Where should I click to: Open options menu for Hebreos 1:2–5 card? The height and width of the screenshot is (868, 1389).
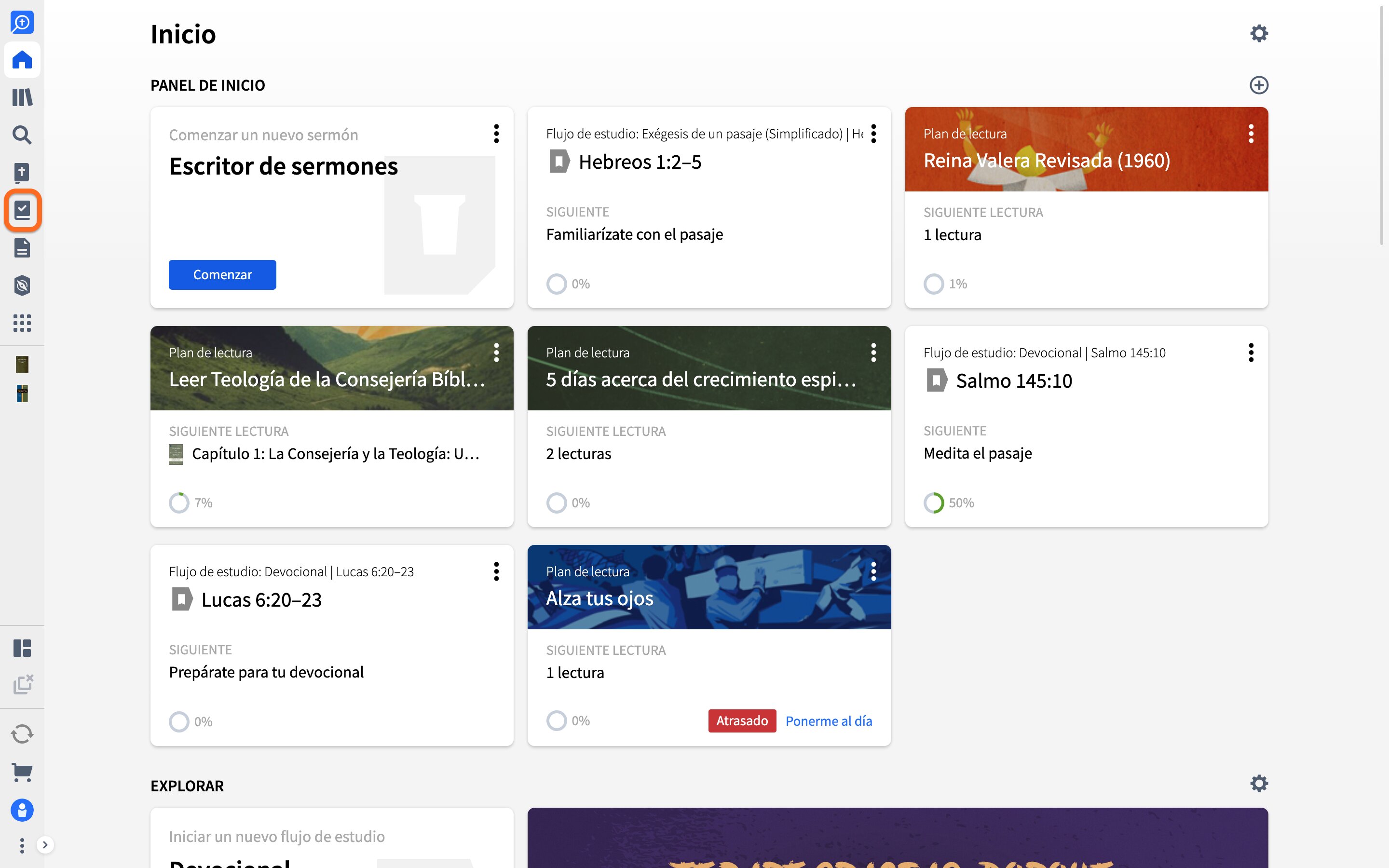(873, 133)
